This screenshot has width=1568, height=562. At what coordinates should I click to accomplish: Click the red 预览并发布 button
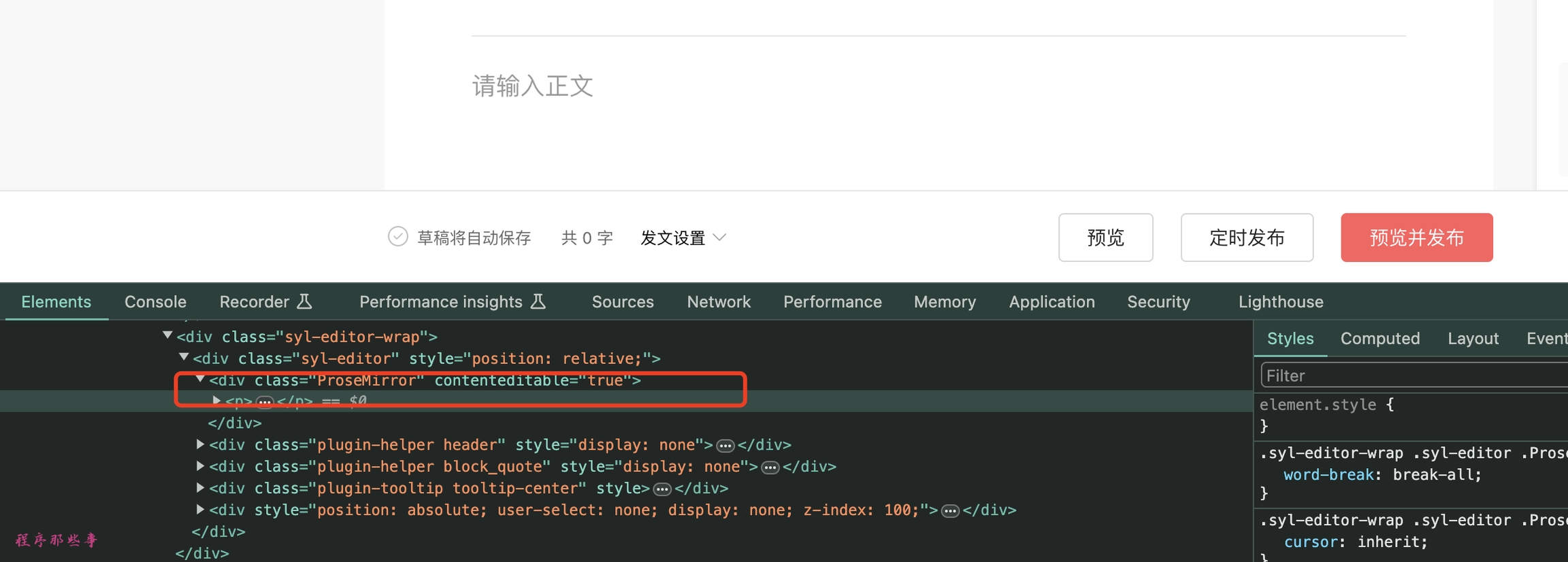click(1416, 237)
